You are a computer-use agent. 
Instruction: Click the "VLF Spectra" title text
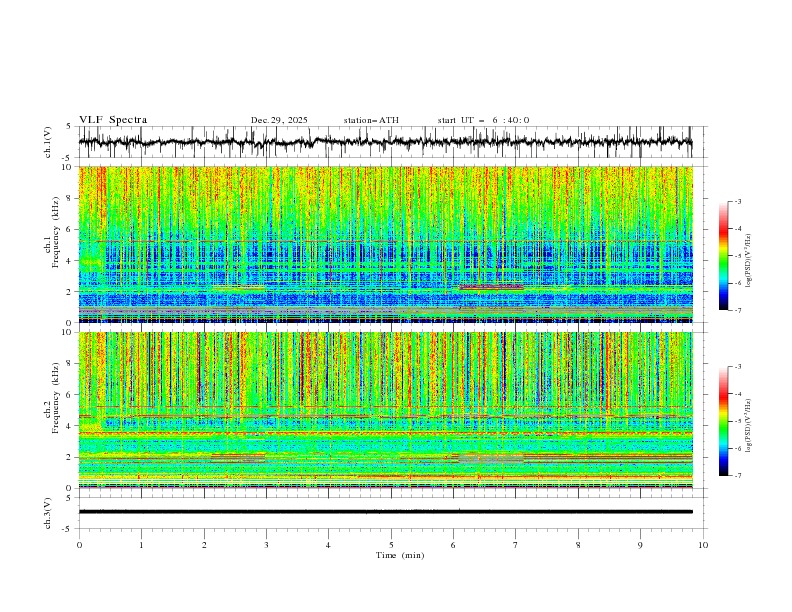113,120
